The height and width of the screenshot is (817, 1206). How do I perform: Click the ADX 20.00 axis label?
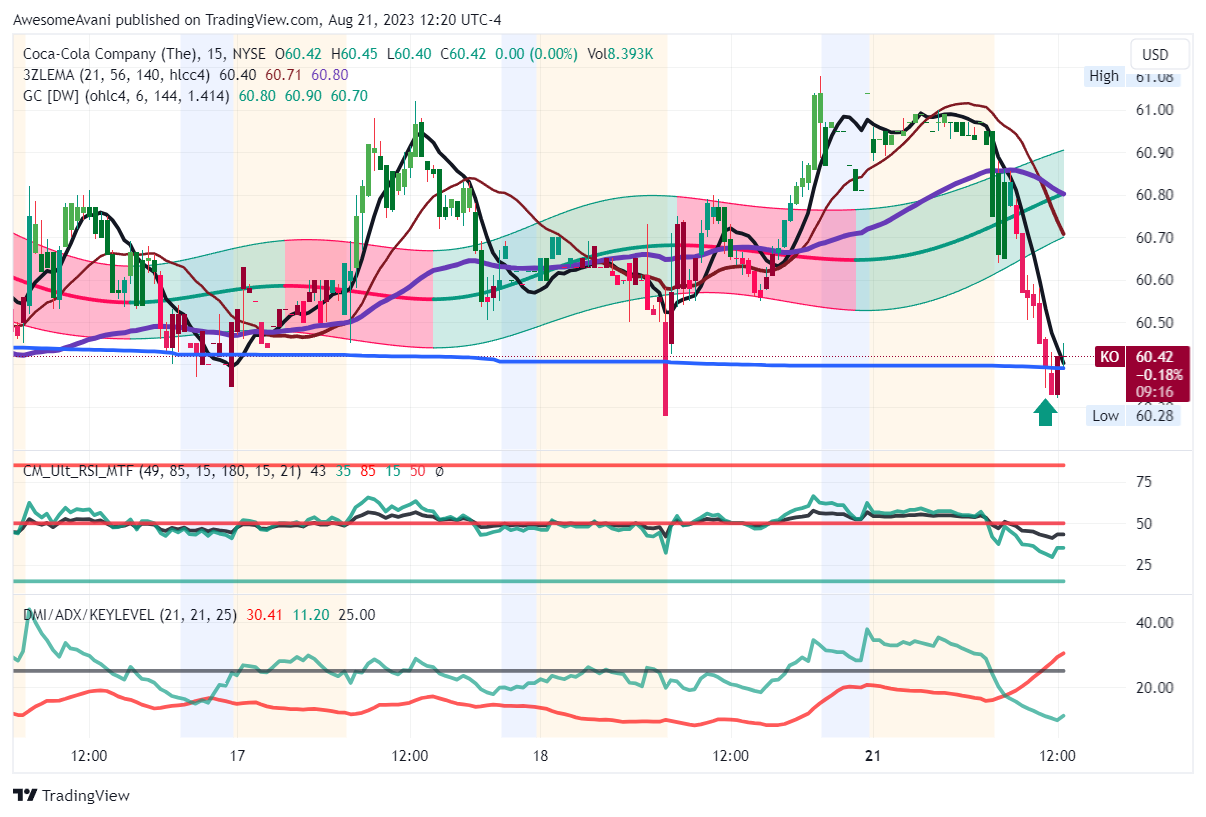(1156, 687)
